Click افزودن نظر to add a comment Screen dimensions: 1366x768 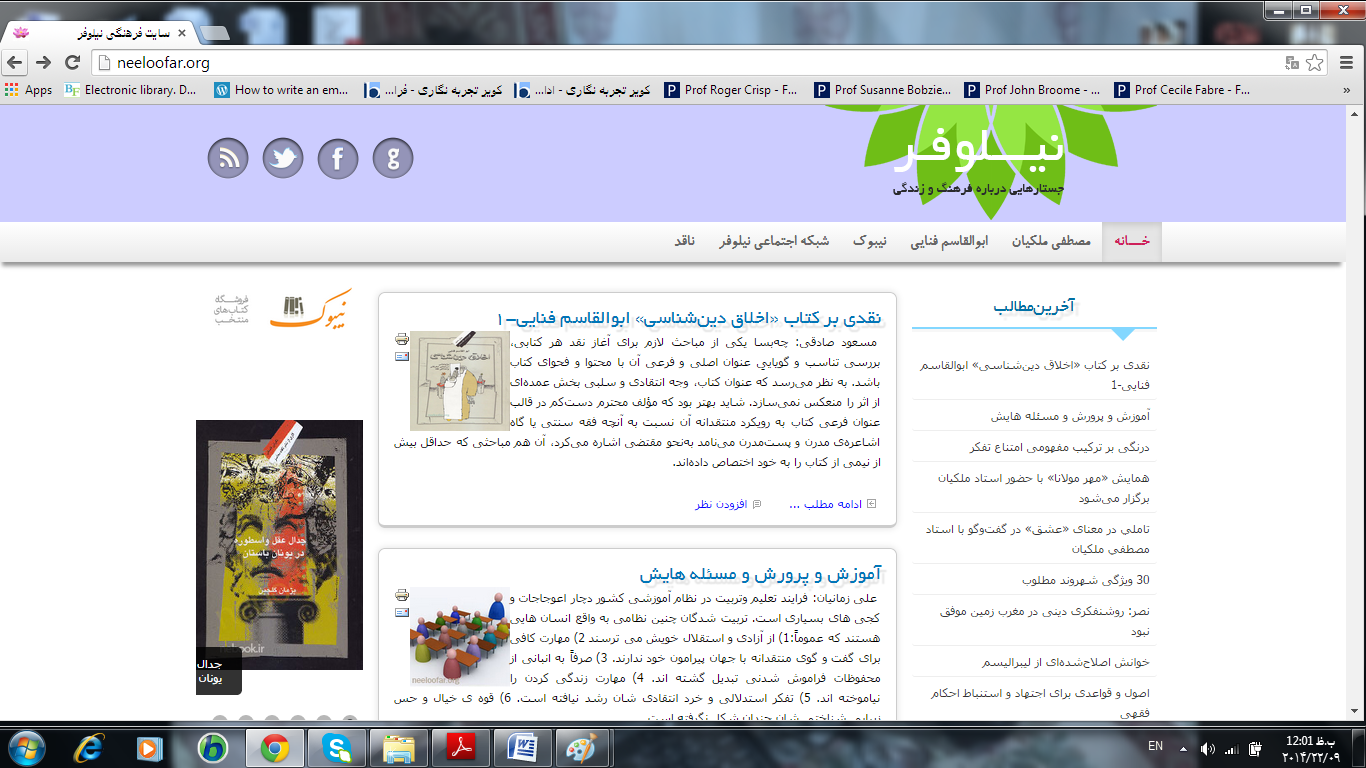coord(721,504)
